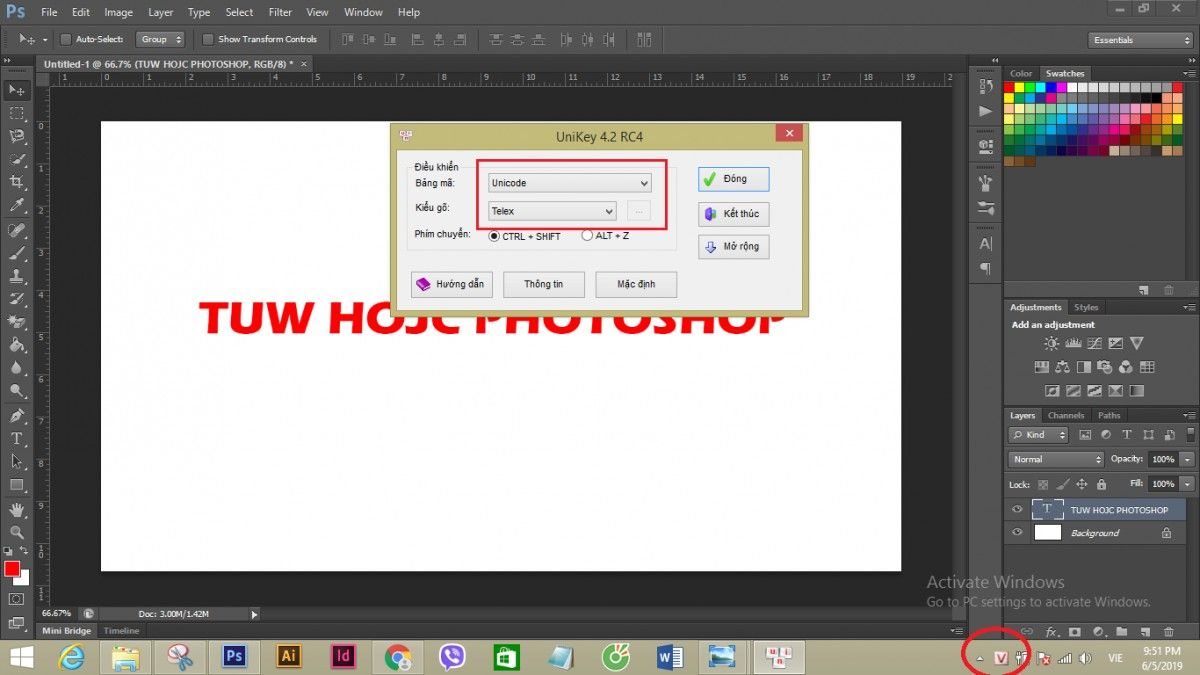
Task: Open the Bảng mã Unicode dropdown
Action: tap(645, 182)
